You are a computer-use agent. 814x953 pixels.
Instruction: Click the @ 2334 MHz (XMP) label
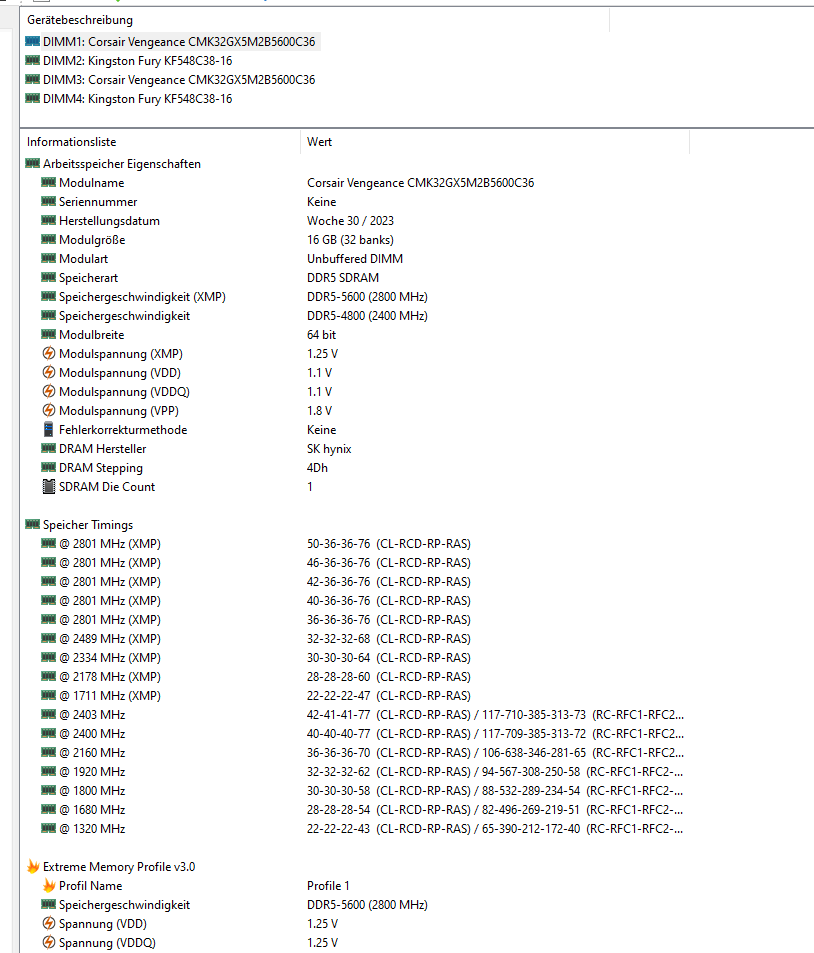tap(110, 658)
